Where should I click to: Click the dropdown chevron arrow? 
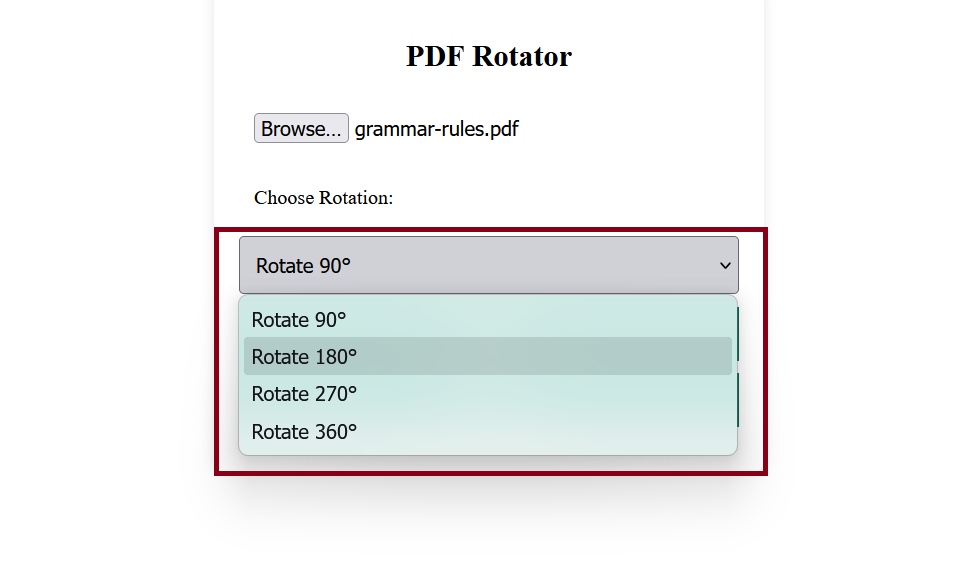pyautogui.click(x=724, y=266)
